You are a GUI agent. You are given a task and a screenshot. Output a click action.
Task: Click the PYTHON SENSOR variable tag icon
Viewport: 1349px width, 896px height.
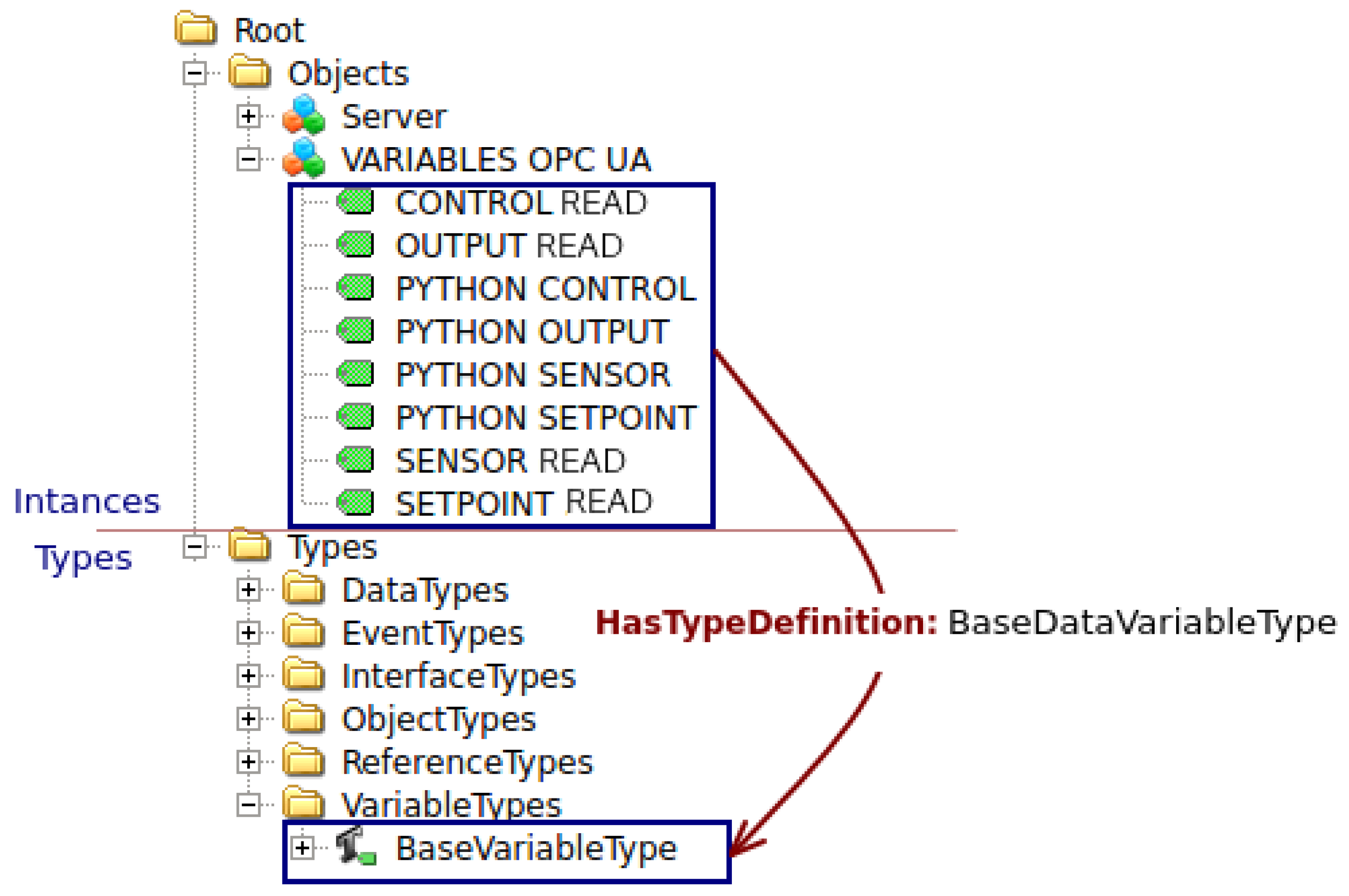[355, 374]
